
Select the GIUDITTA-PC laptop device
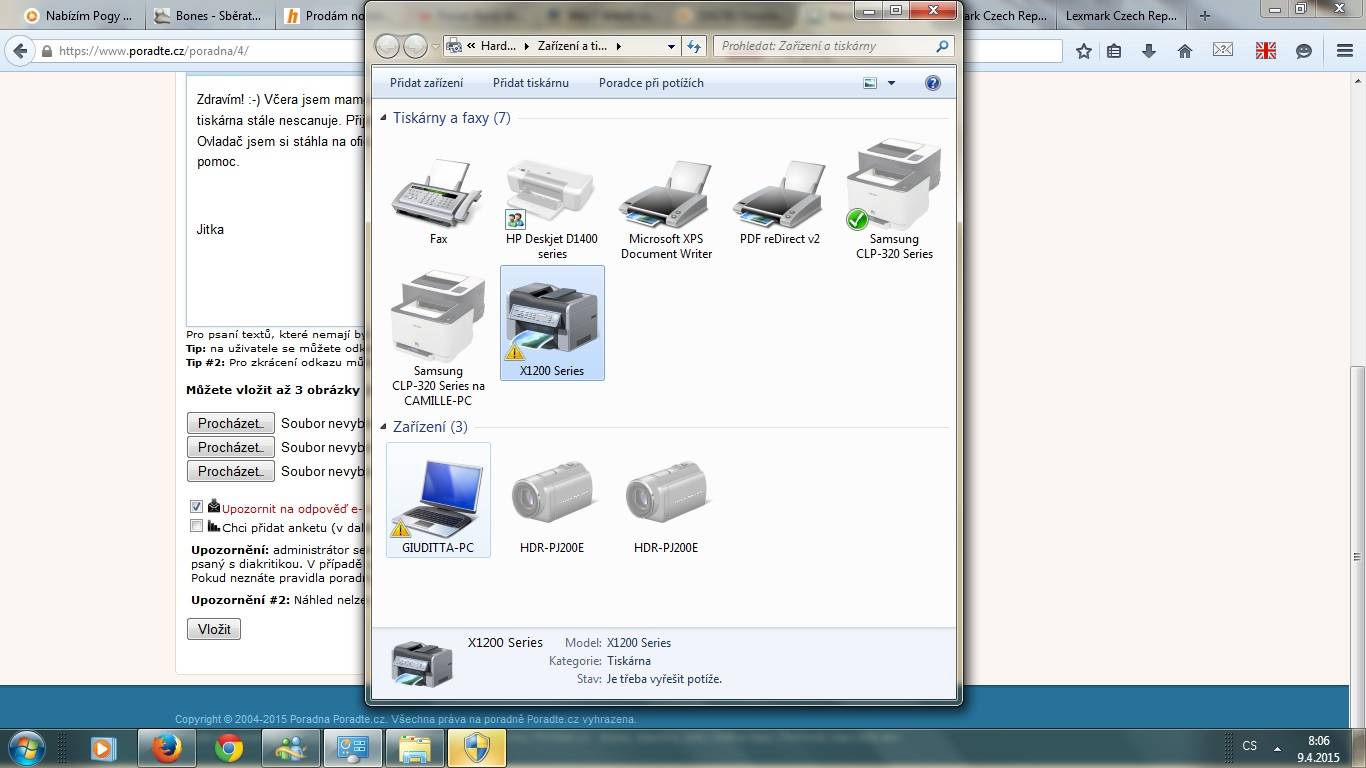(438, 500)
